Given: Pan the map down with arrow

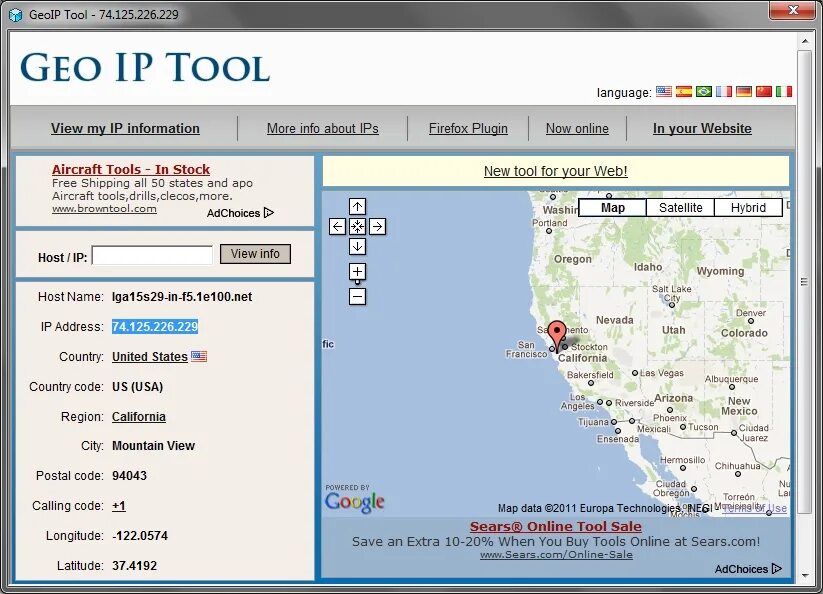Looking at the screenshot, I should (x=357, y=247).
